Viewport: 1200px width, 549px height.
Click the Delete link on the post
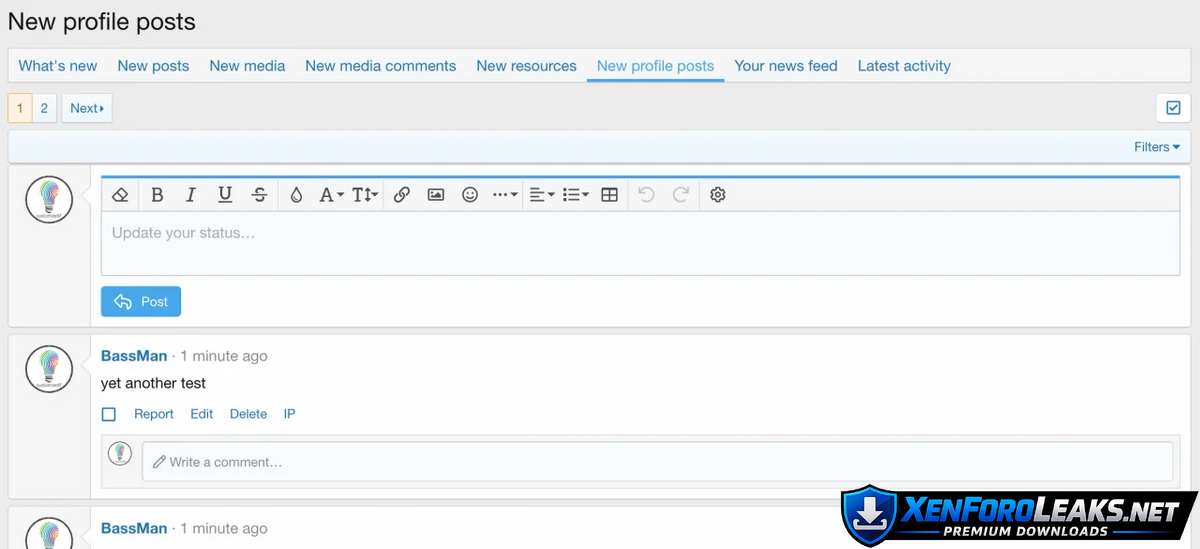point(248,414)
